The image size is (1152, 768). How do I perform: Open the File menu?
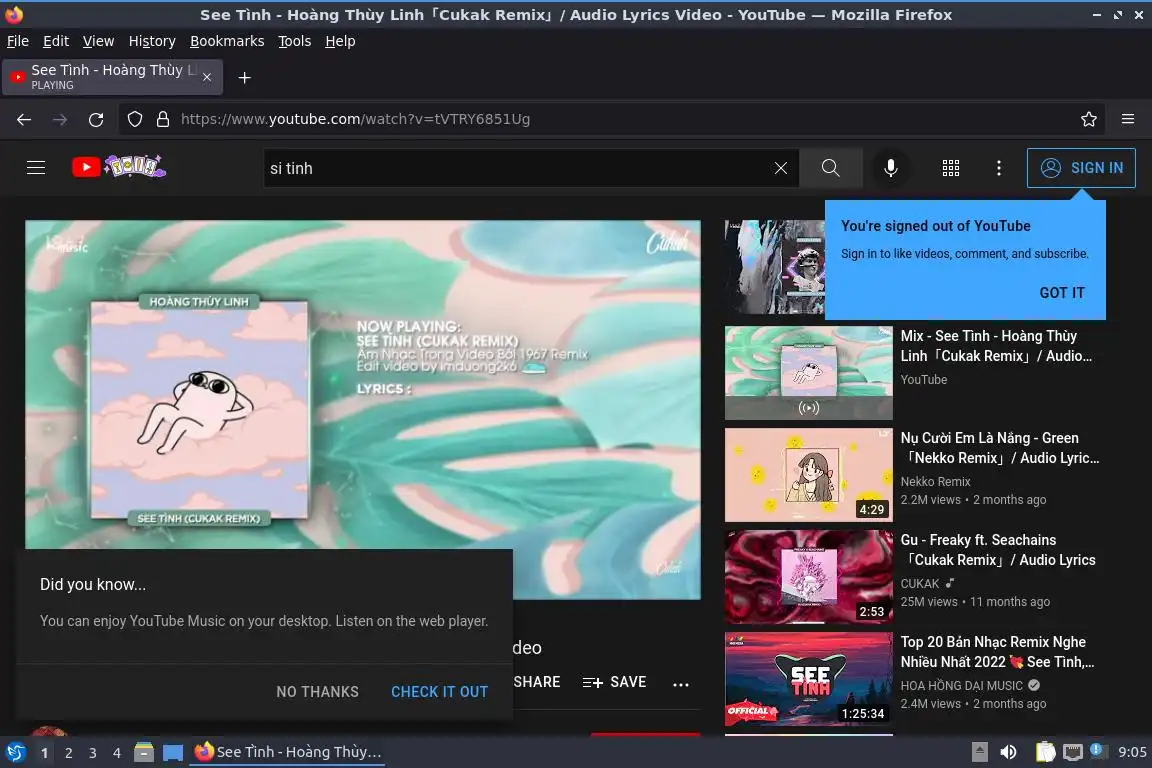tap(18, 41)
